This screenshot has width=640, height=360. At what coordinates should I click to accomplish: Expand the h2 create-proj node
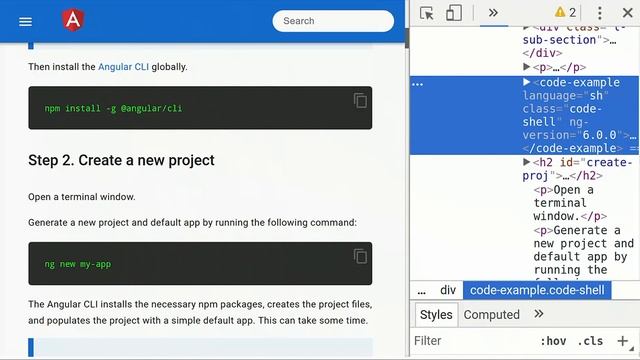point(527,162)
